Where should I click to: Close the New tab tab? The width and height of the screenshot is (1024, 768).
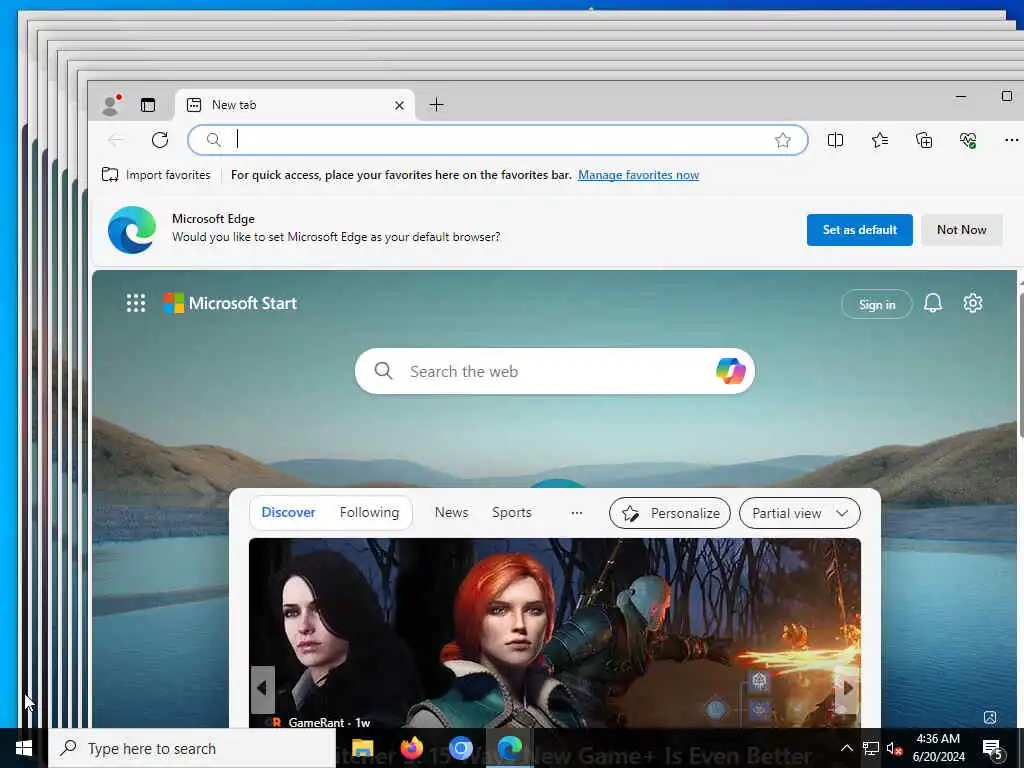pyautogui.click(x=399, y=105)
